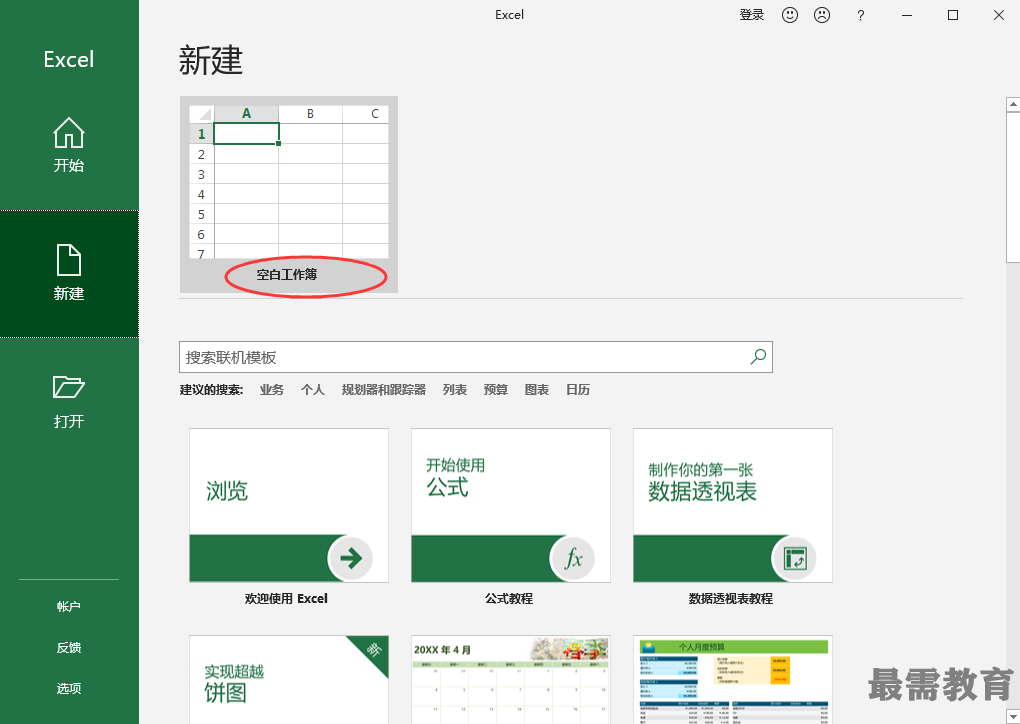The width and height of the screenshot is (1020, 724).
Task: Open 帐户 account page
Action: pos(69,606)
